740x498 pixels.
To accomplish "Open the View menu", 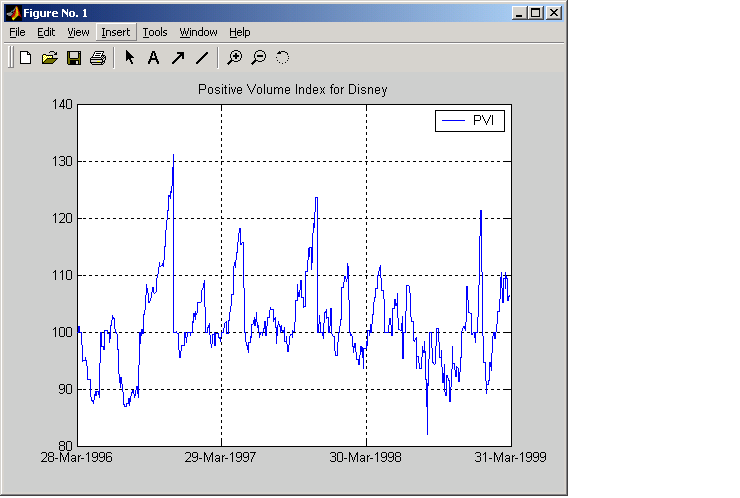I will pos(78,32).
